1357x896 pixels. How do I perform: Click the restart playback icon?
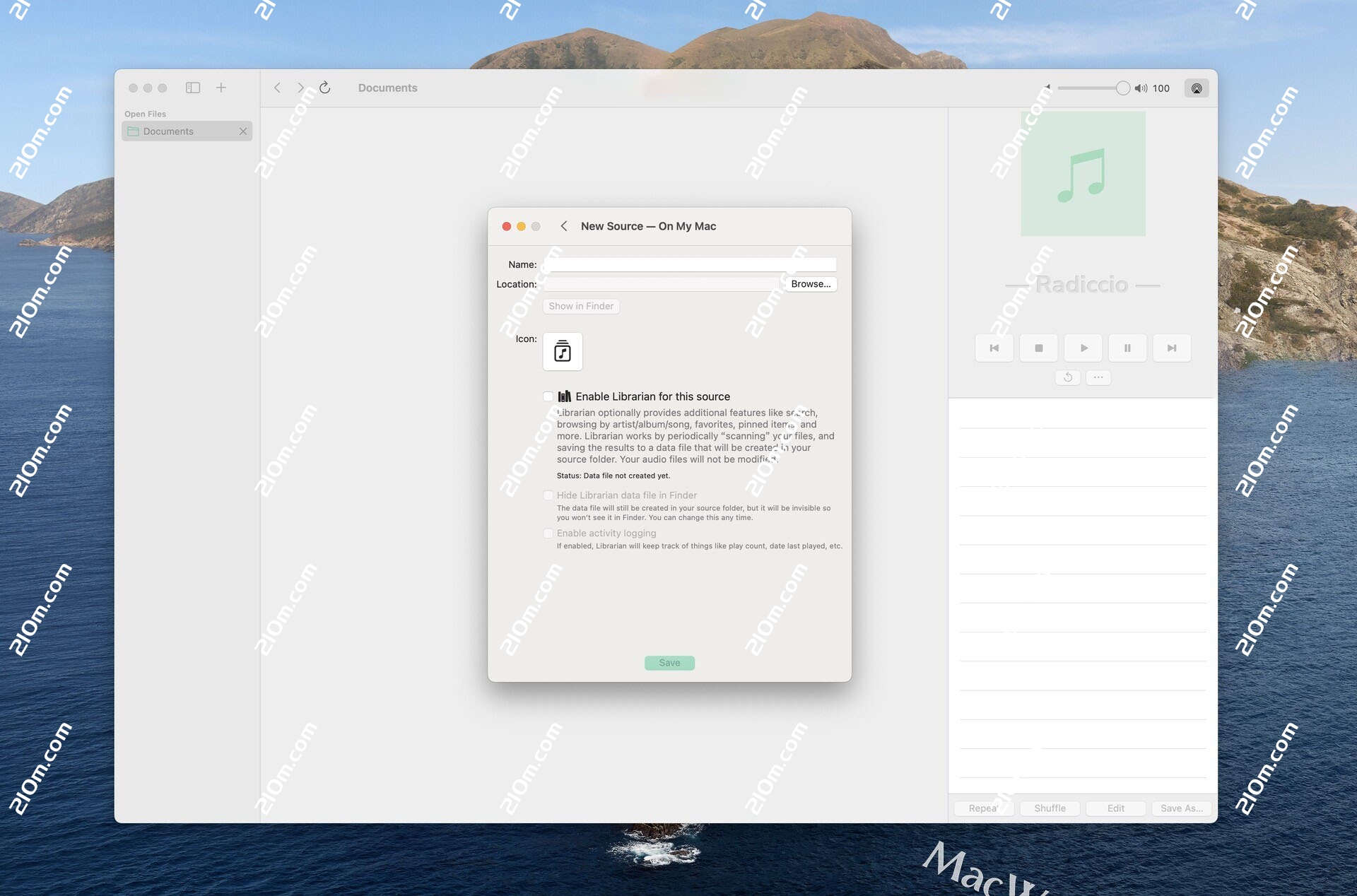pyautogui.click(x=1067, y=377)
